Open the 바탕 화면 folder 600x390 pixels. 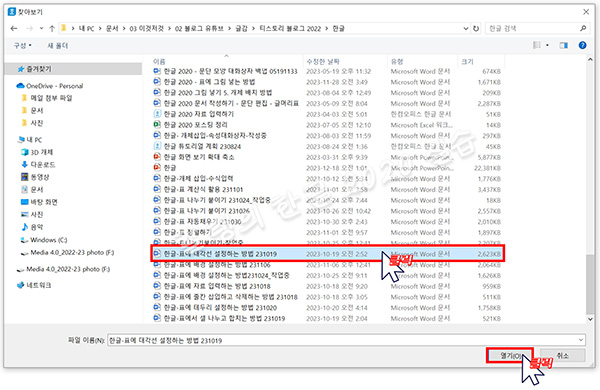point(39,202)
